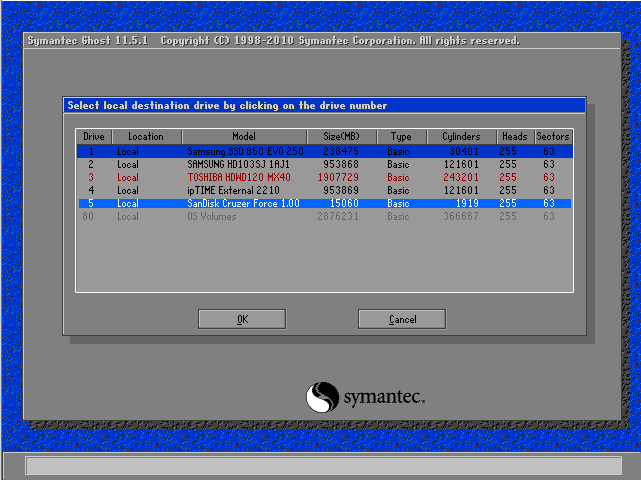Click the Sectors column header

(553, 137)
